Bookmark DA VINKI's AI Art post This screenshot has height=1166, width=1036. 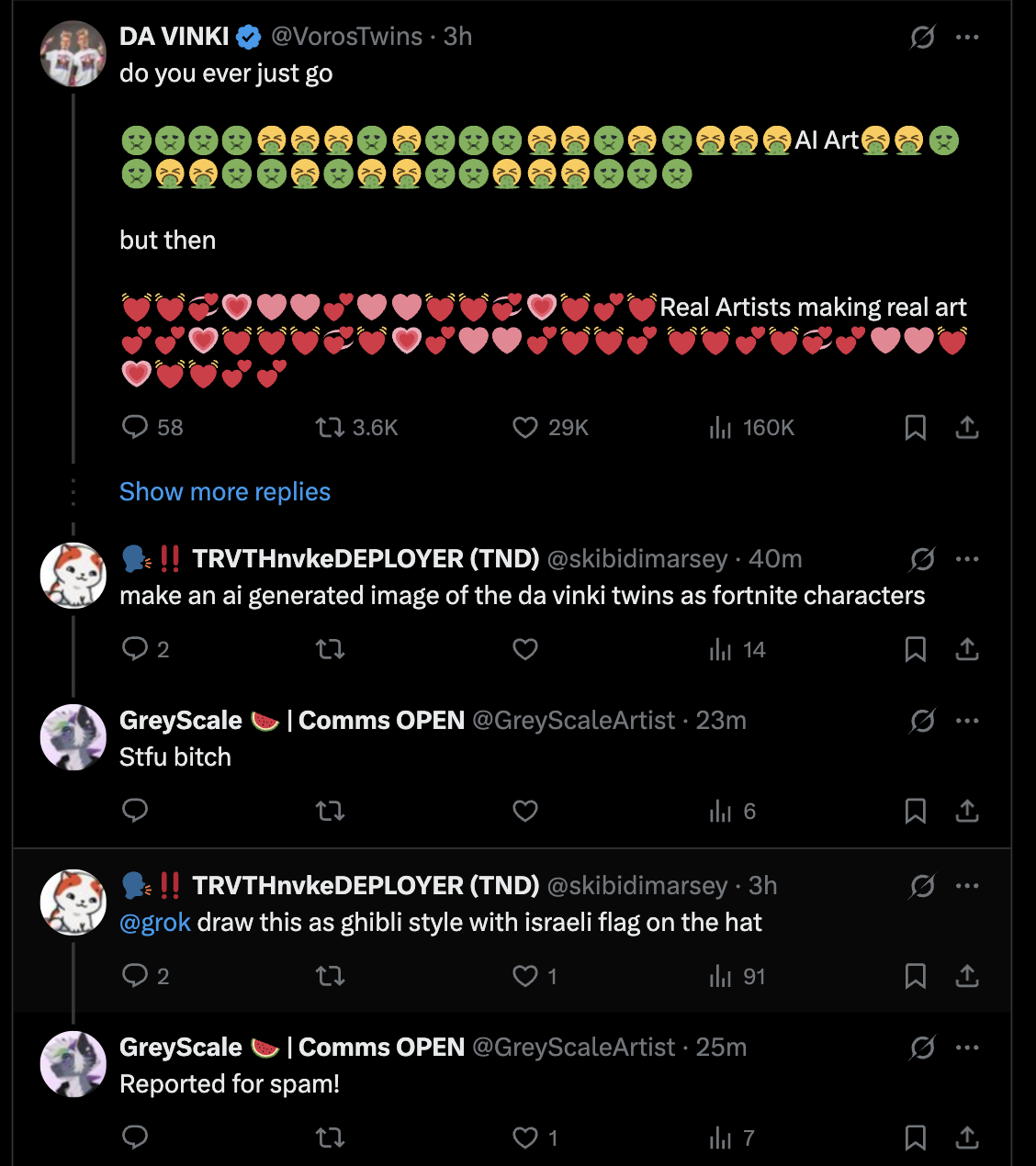pyautogui.click(x=916, y=427)
